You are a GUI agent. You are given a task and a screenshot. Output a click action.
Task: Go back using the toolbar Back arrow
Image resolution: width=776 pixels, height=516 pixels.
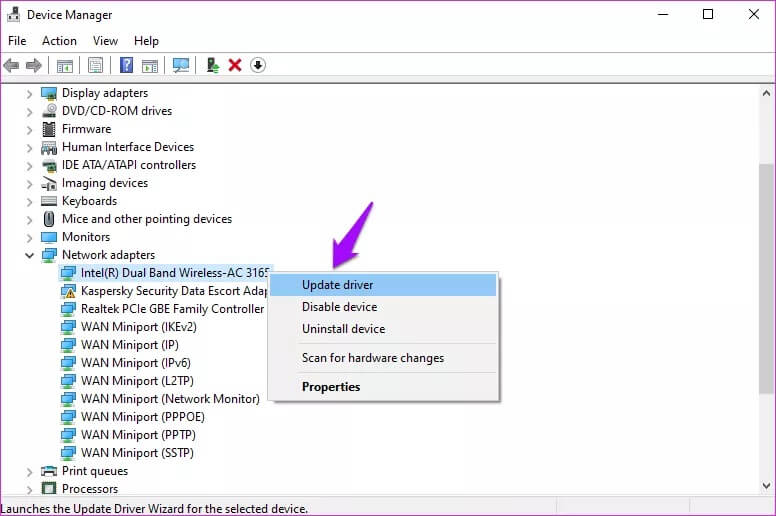(11, 65)
